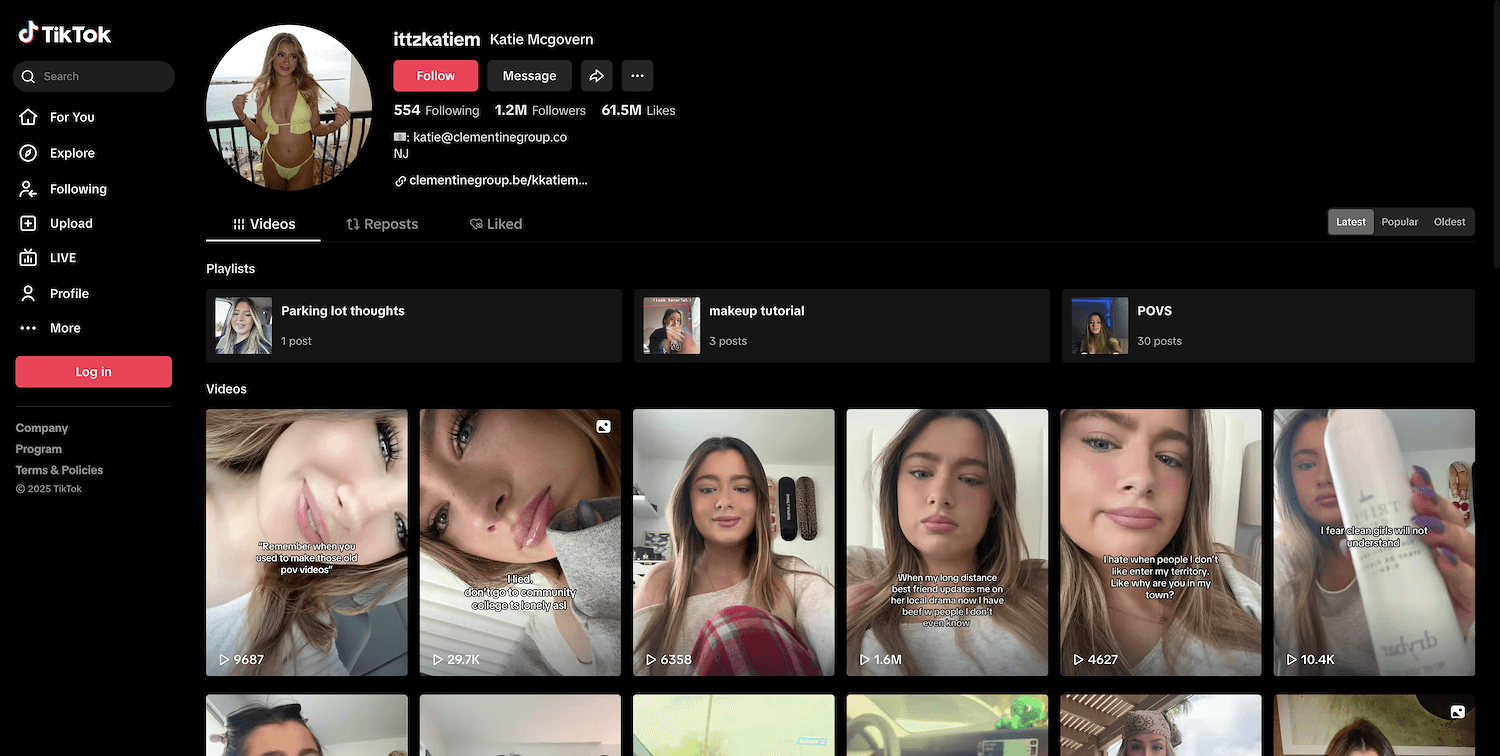The width and height of the screenshot is (1500, 756).
Task: Expand the More menu in sidebar
Action: tap(64, 328)
